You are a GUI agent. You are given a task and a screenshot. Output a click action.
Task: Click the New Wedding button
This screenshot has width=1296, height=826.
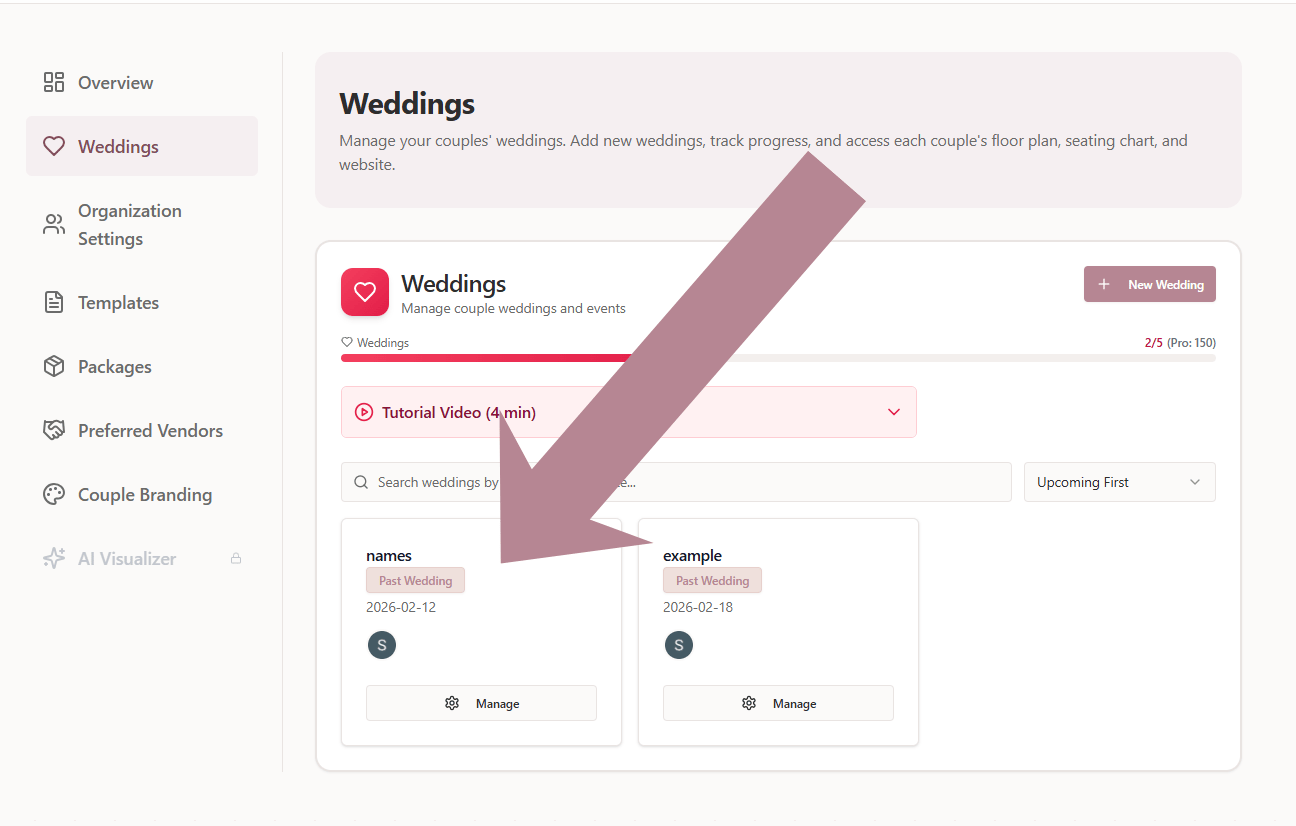click(1150, 284)
